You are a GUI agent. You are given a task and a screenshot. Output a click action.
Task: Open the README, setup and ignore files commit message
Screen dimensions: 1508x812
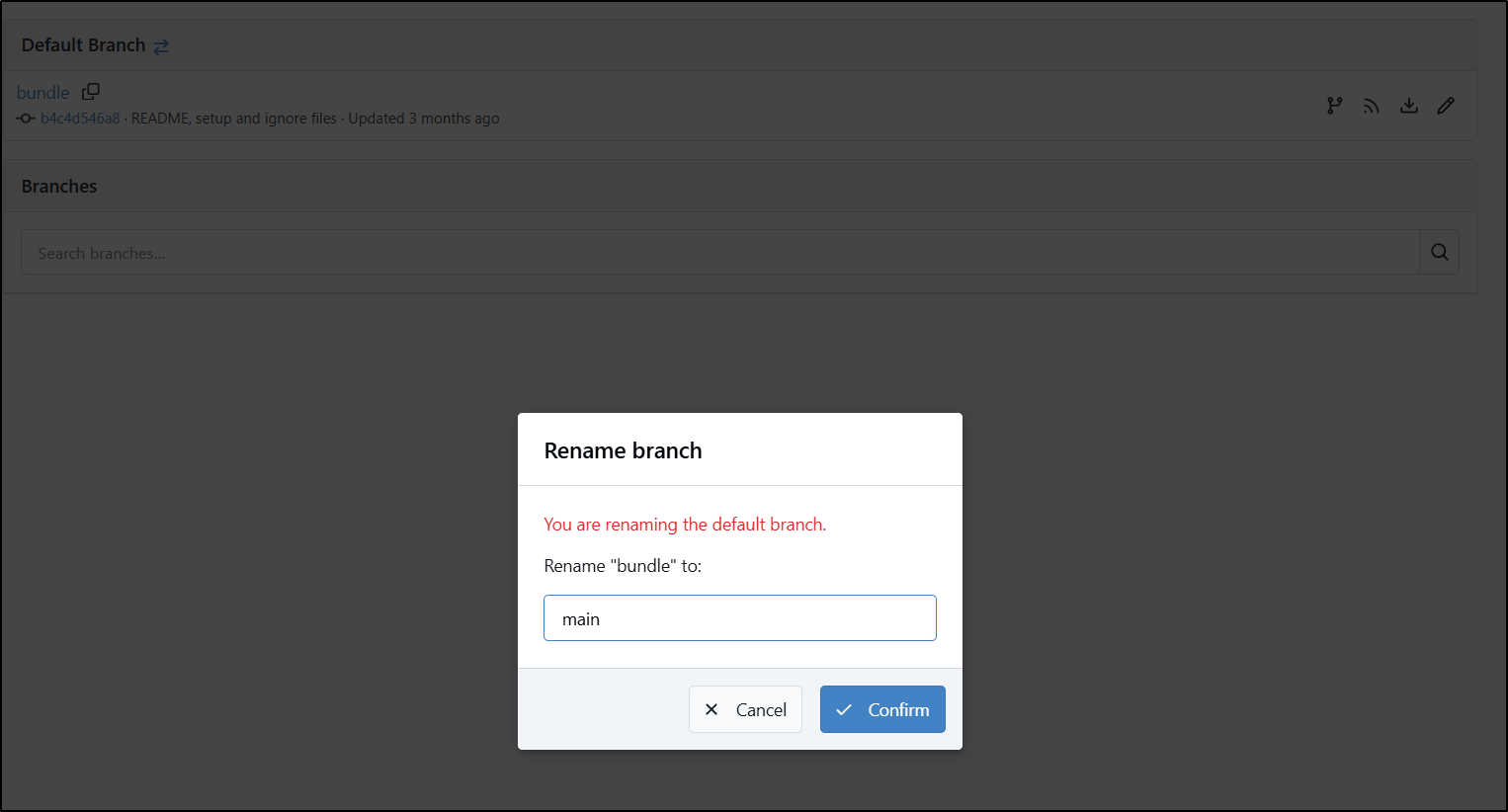[x=234, y=119]
